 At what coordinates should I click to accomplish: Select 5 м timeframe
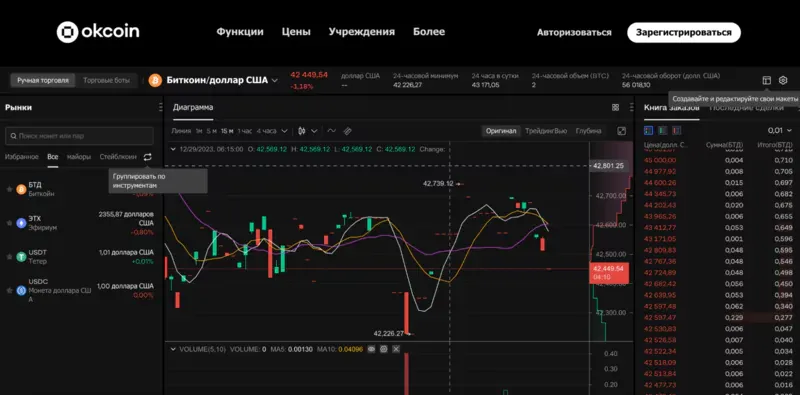pyautogui.click(x=212, y=131)
